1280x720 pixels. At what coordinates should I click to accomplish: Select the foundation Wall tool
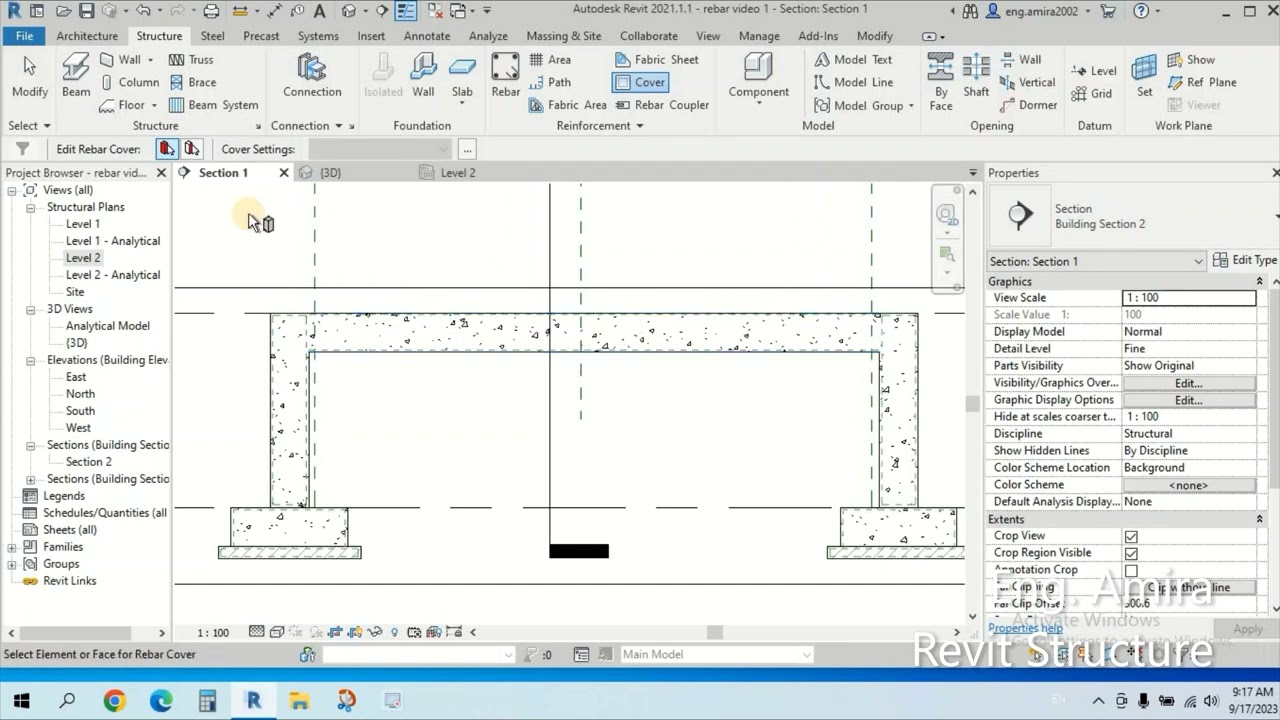tap(423, 76)
